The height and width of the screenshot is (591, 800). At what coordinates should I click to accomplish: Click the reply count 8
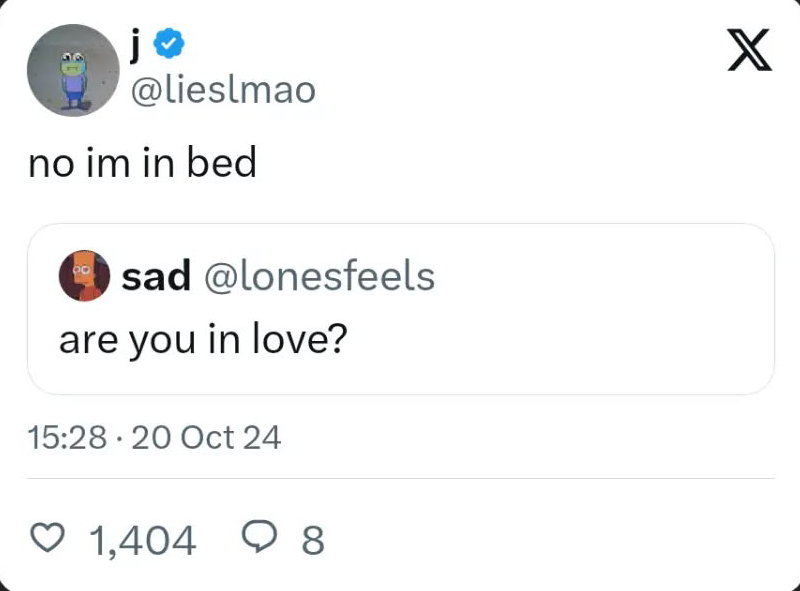pos(312,541)
